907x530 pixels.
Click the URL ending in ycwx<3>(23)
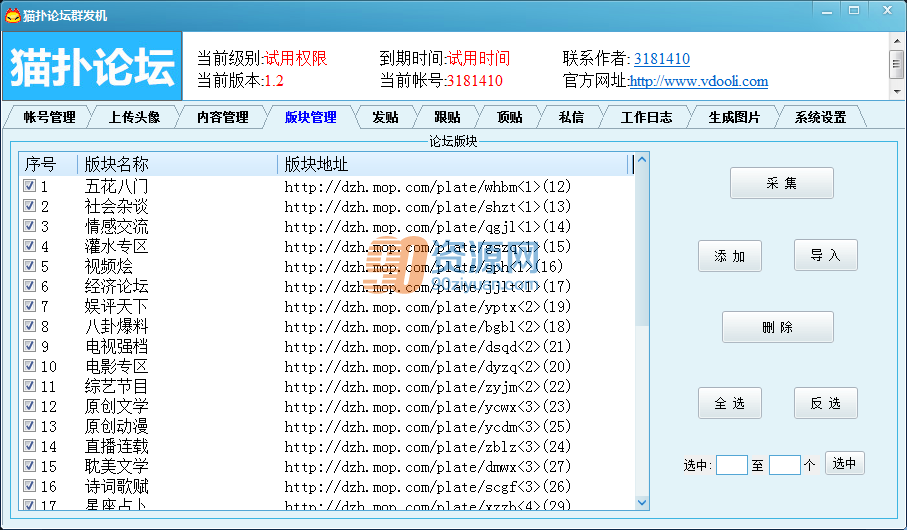tap(427, 407)
